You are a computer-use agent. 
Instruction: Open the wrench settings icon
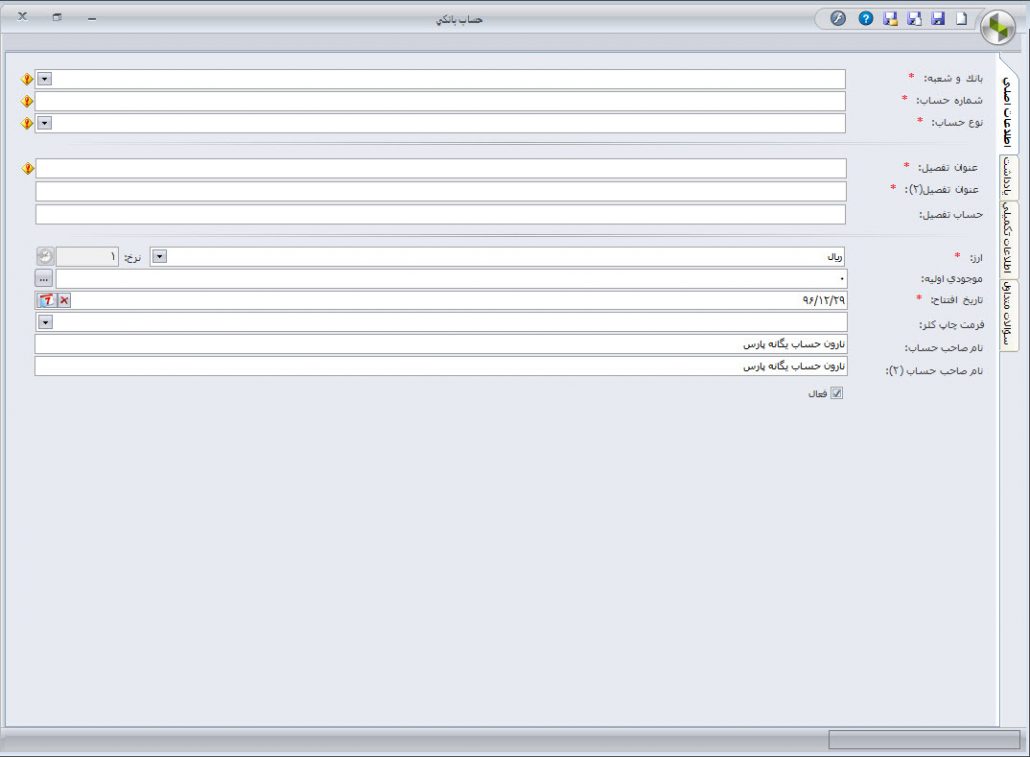(838, 19)
